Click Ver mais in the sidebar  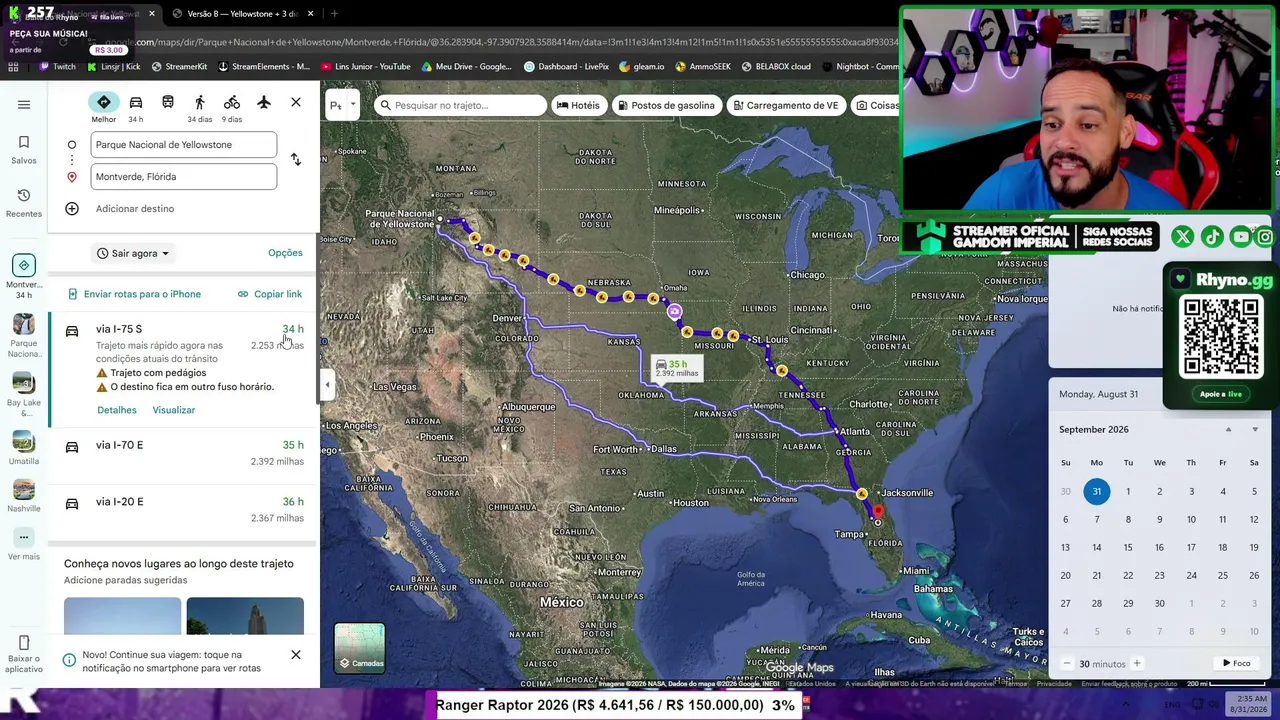pos(24,546)
